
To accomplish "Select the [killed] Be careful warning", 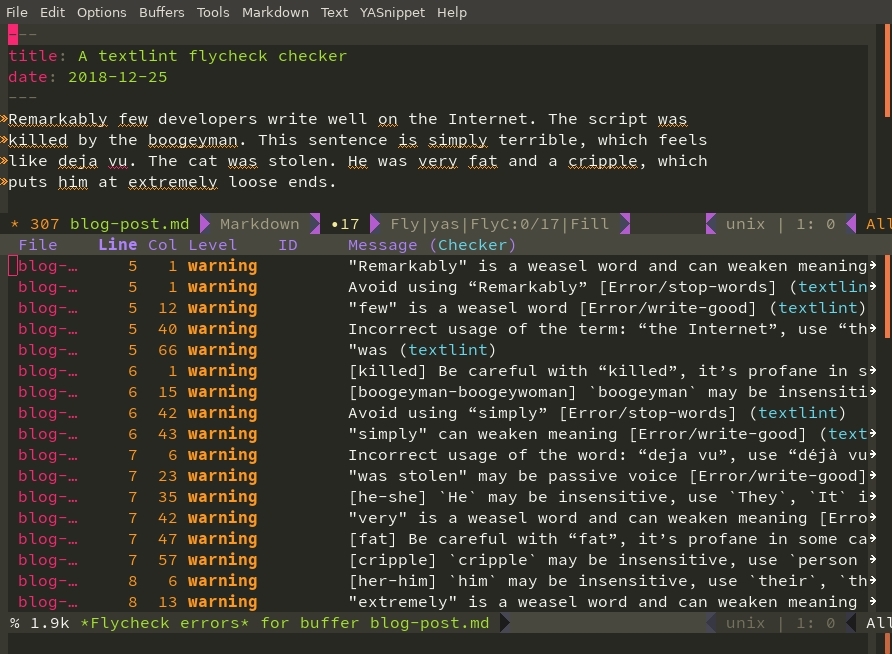I will coord(442,371).
